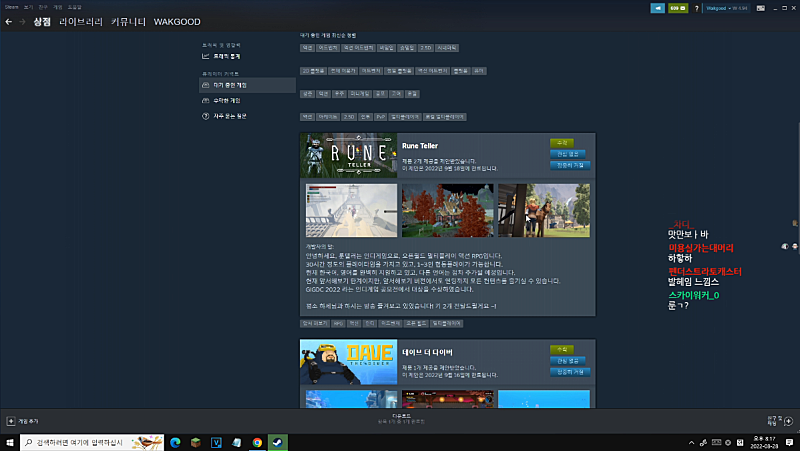Viewport: 800px width, 451px height.
Task: Open the 데이브 더 다이버 title link
Action: coord(427,352)
